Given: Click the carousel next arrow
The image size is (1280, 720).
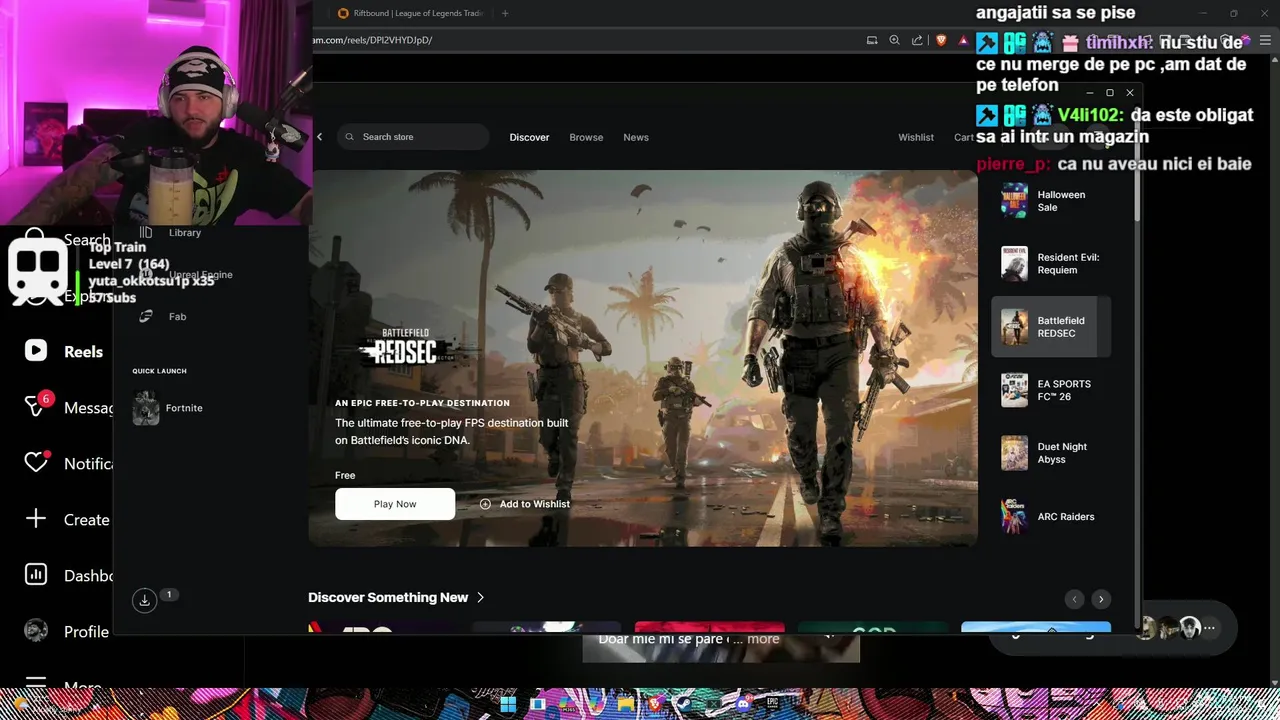Looking at the screenshot, I should point(1101,599).
